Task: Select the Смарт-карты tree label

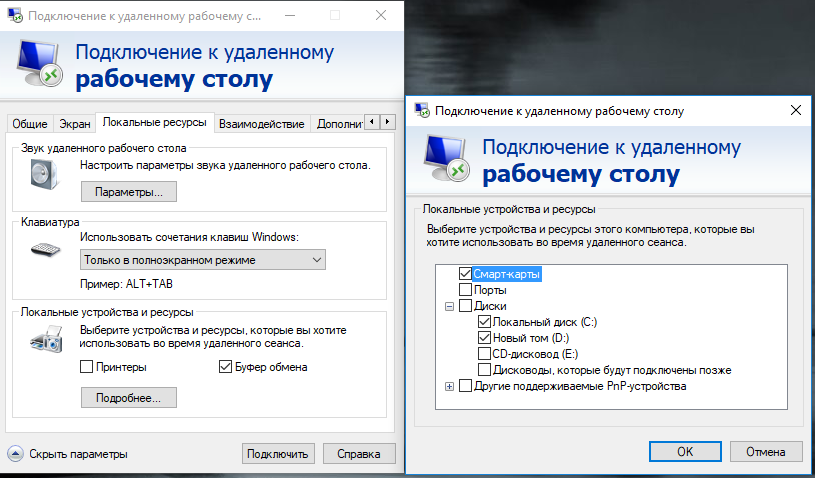Action: coord(507,274)
